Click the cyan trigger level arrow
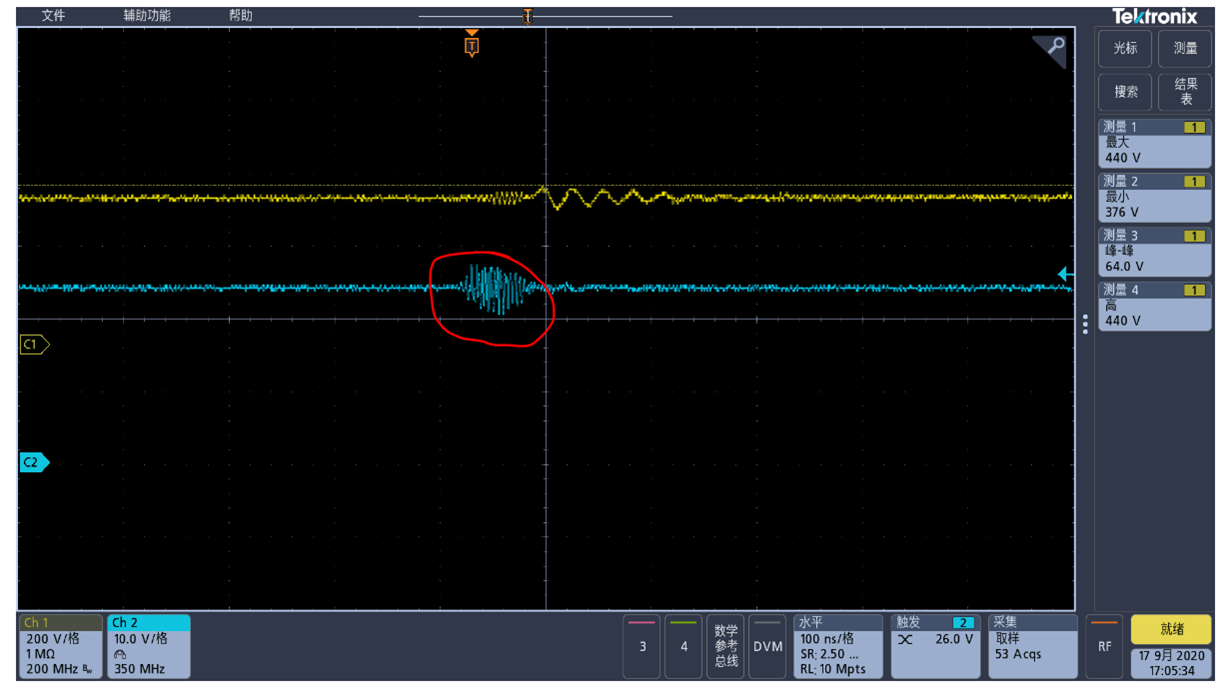 [1066, 273]
